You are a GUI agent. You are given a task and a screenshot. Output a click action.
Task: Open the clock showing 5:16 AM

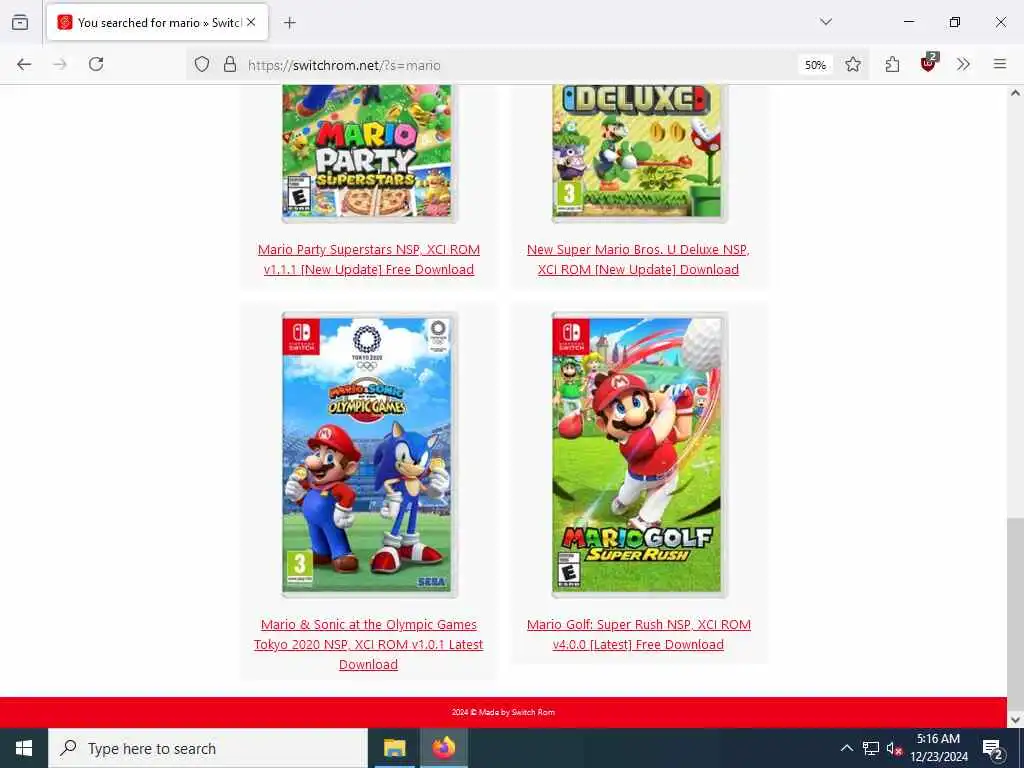point(938,748)
